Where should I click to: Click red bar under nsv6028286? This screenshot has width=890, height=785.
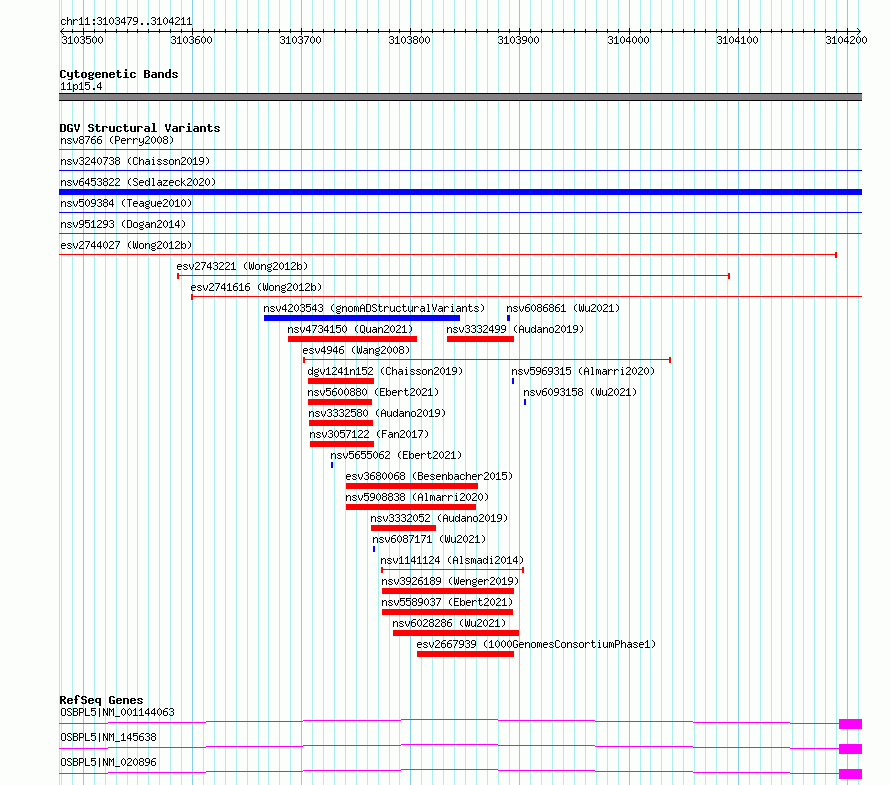click(x=456, y=633)
